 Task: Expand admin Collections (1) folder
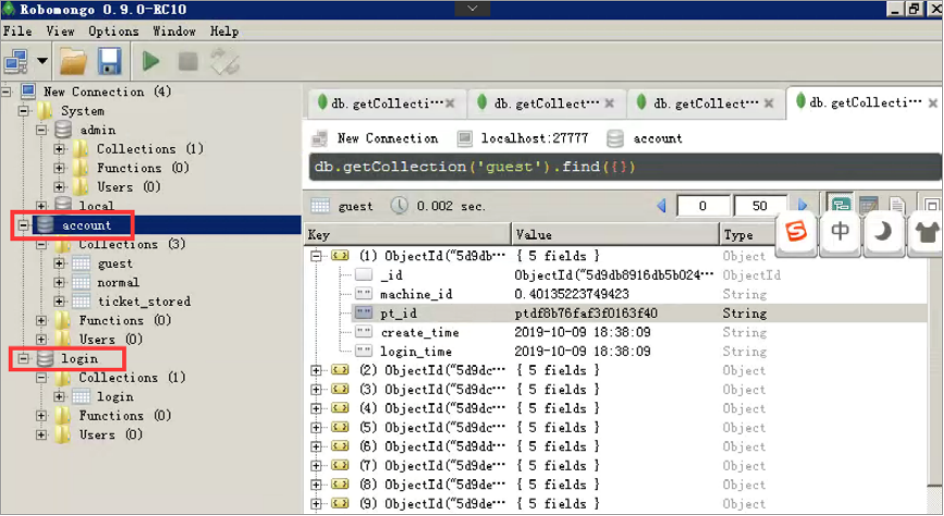[59, 149]
